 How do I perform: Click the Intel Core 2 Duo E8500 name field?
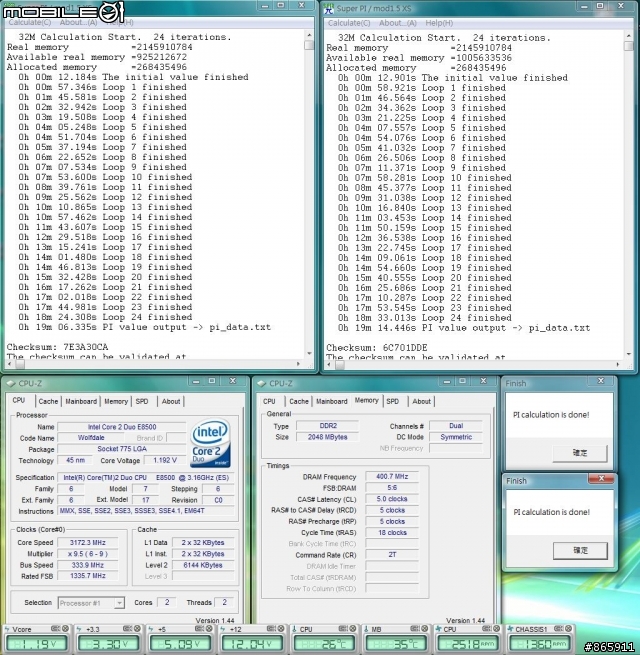[x=122, y=427]
